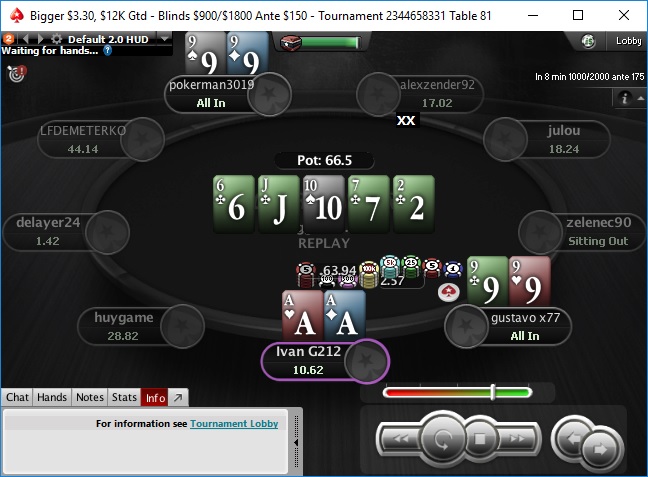648x477 pixels.
Task: Stop the hand replay
Action: pyautogui.click(x=479, y=439)
